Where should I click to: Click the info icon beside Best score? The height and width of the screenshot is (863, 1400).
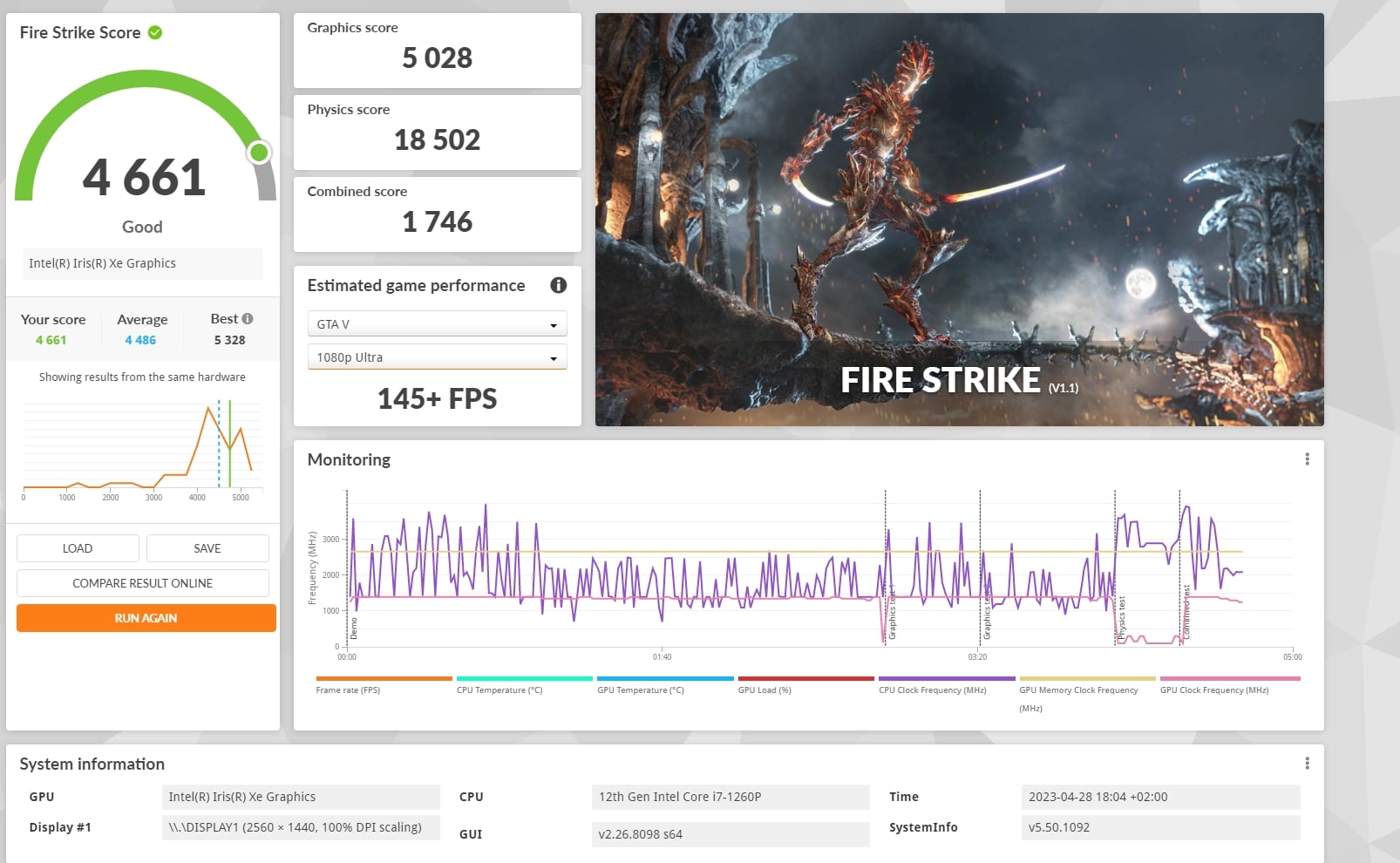tap(248, 319)
